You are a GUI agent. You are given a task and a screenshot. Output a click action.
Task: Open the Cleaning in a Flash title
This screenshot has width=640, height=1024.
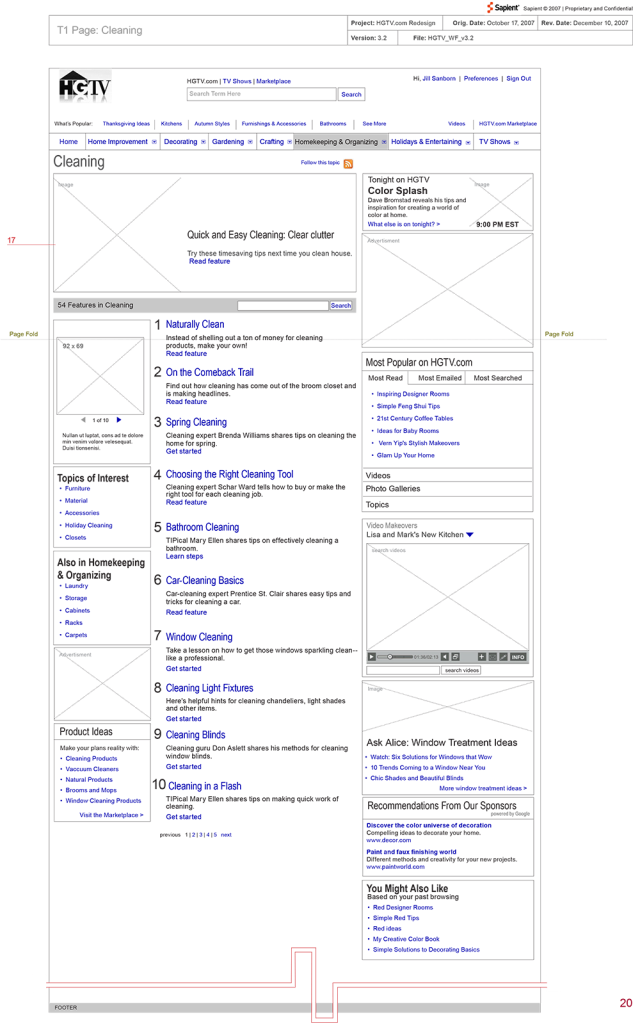point(204,786)
